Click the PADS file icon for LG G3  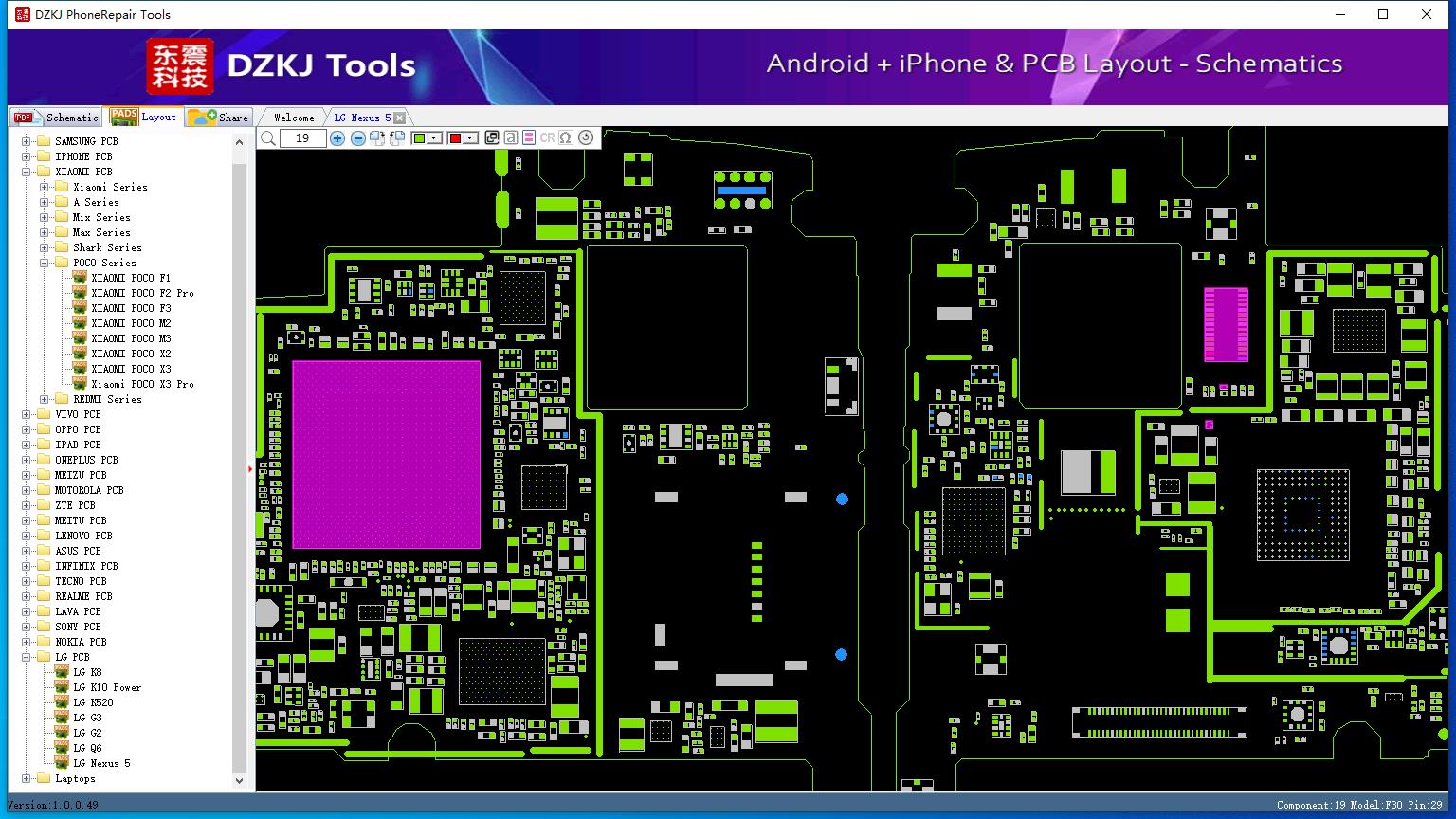[x=63, y=718]
